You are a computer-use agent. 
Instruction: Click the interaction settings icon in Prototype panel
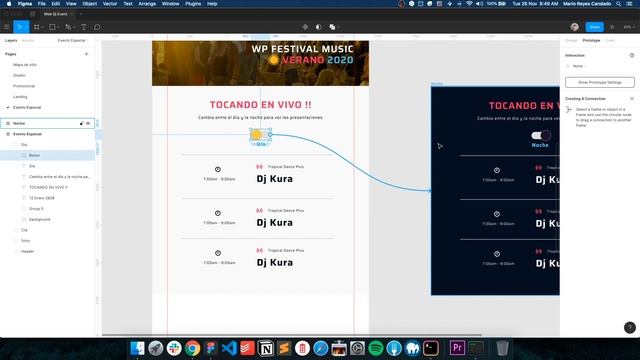[x=631, y=55]
